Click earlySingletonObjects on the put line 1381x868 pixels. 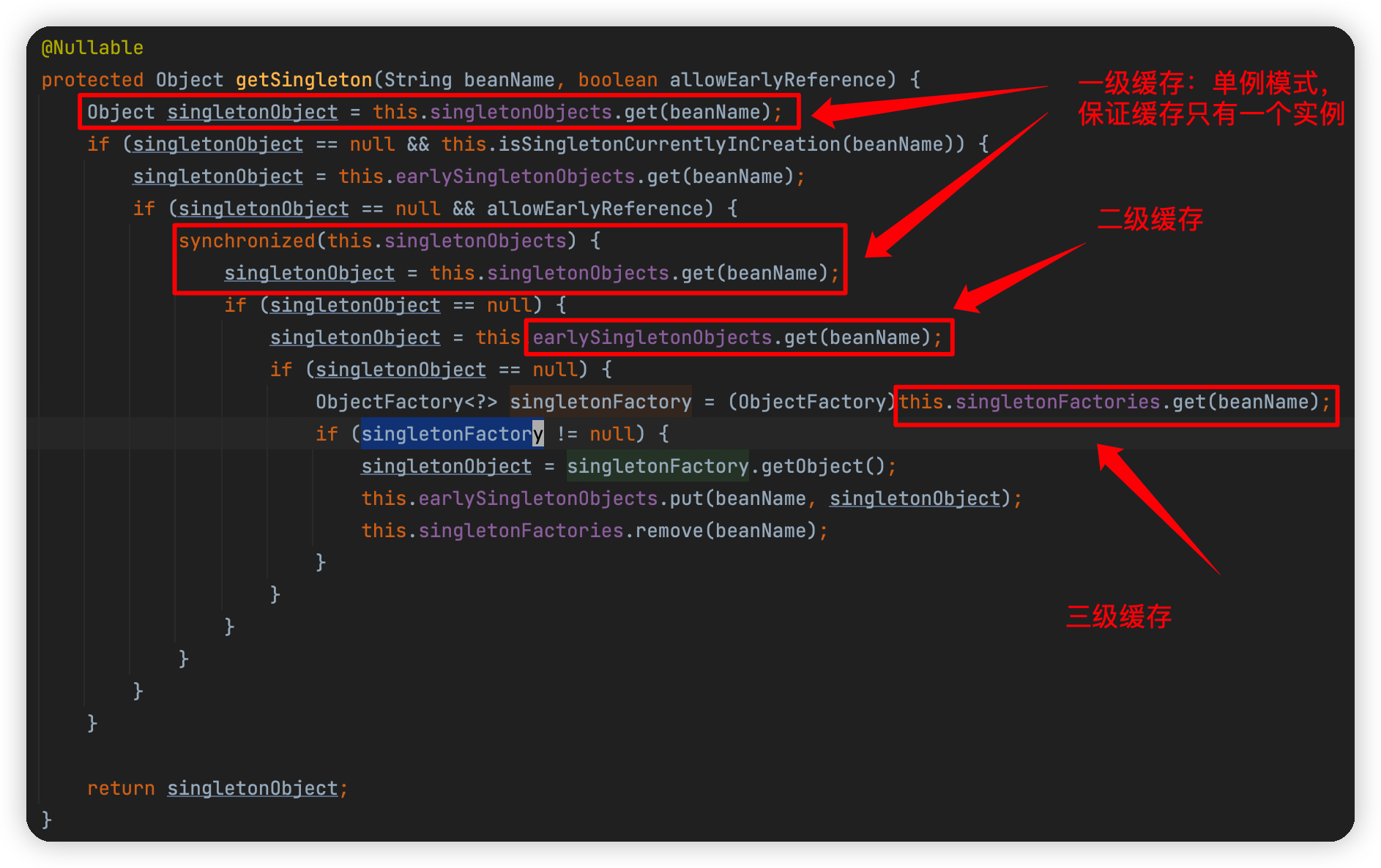tap(538, 498)
